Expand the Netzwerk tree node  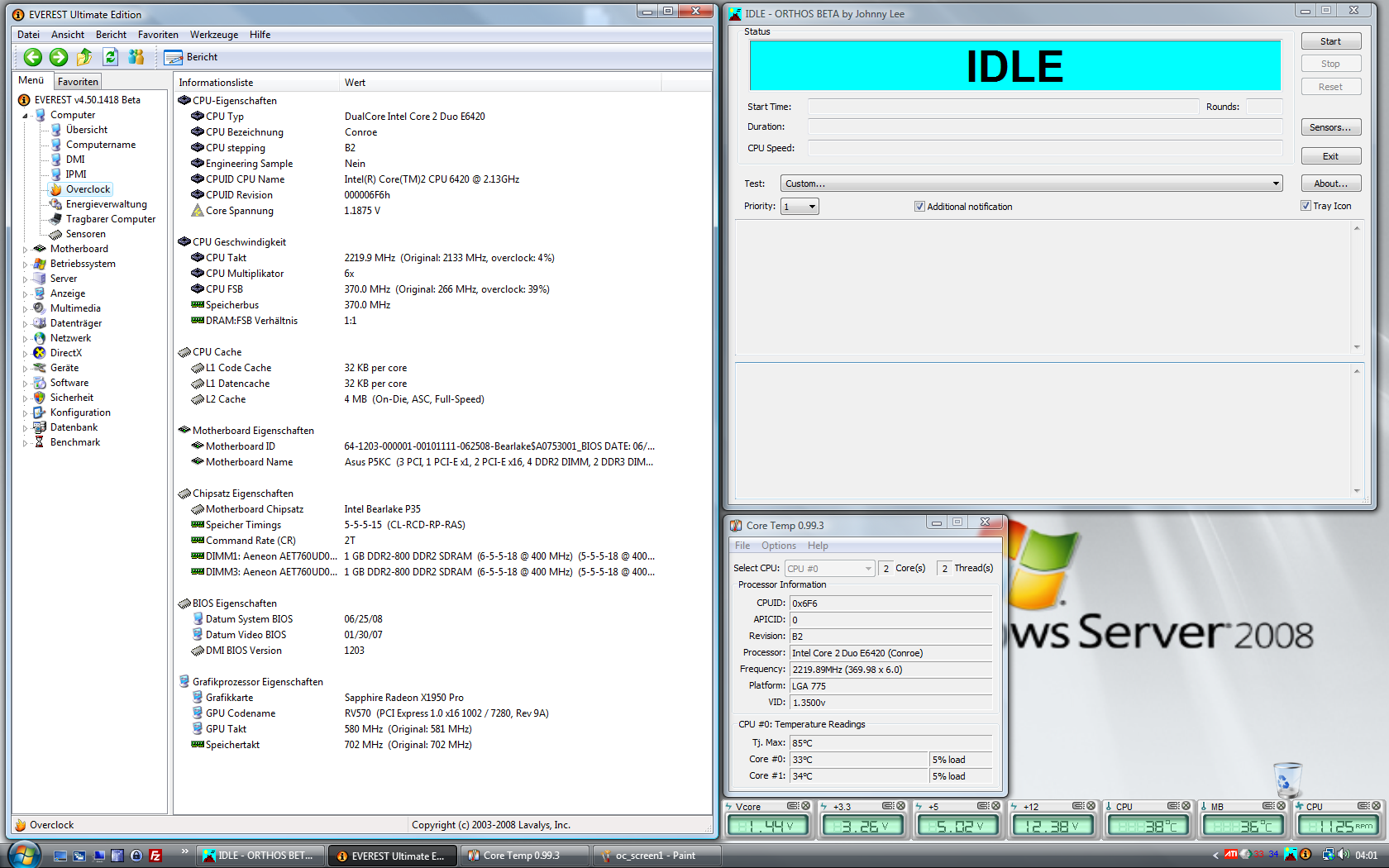(25, 339)
